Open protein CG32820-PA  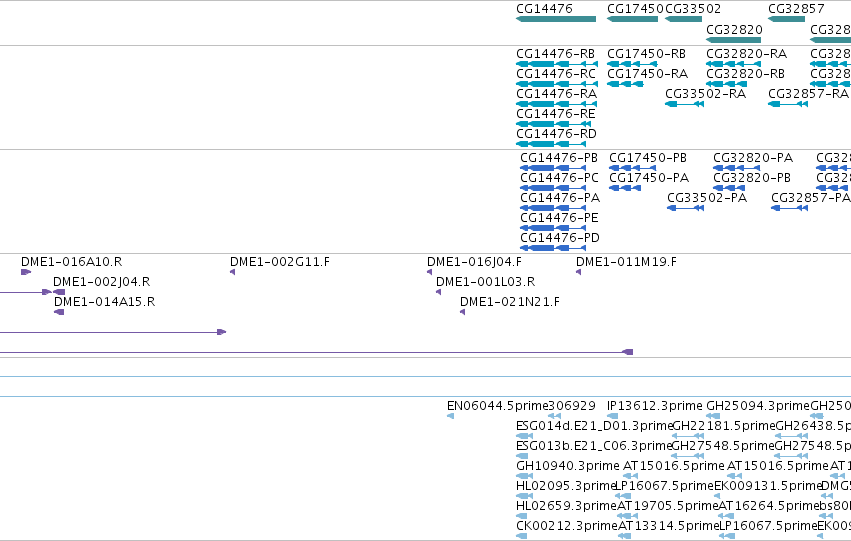(x=753, y=158)
